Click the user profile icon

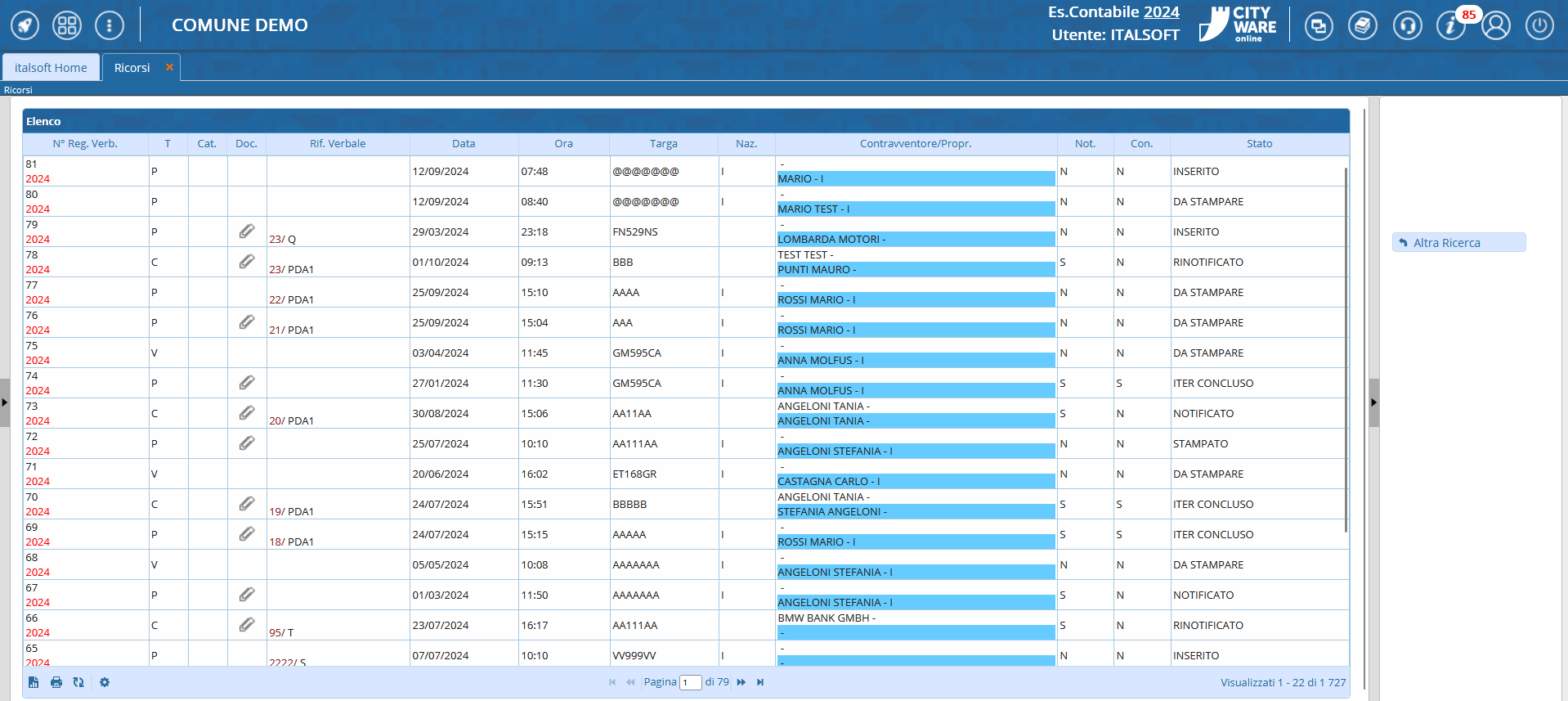click(x=1496, y=26)
